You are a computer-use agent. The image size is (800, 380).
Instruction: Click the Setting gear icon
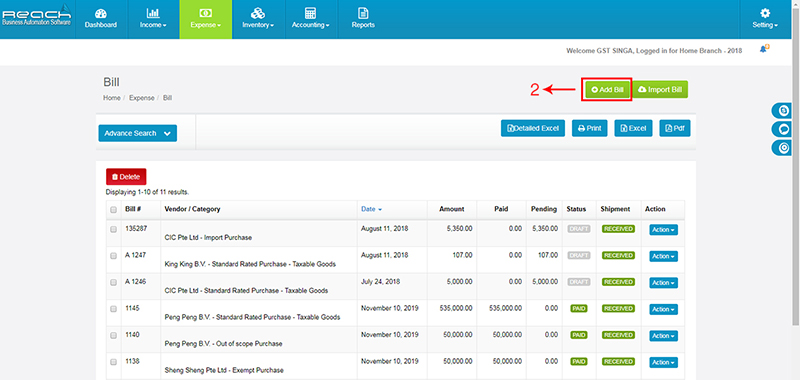(765, 14)
